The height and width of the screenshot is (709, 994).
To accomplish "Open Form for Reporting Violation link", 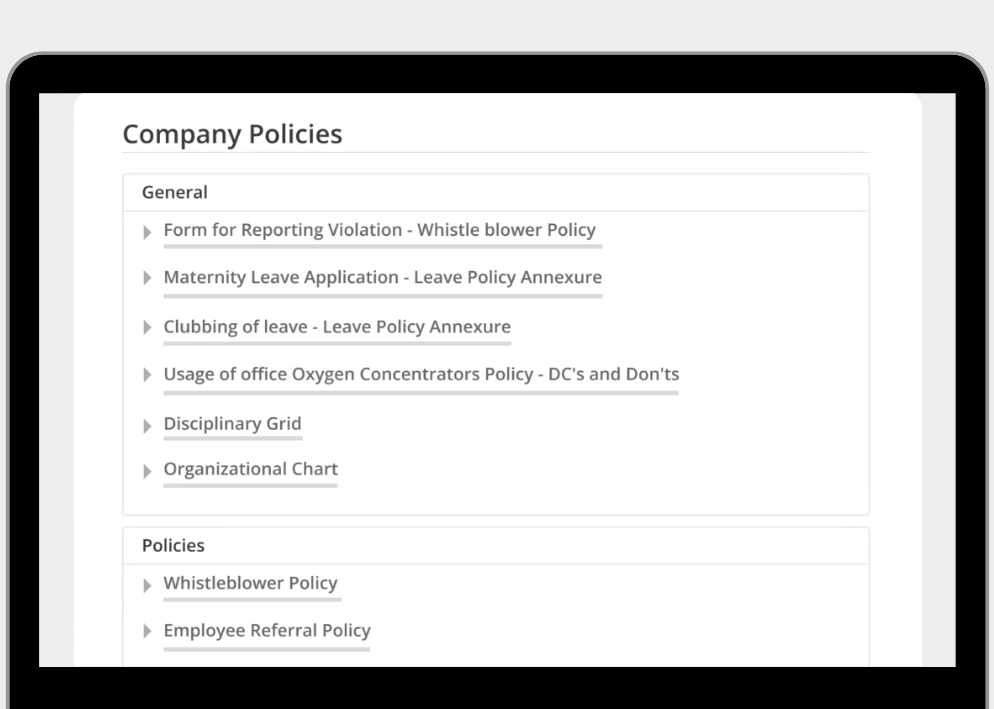I will (x=380, y=230).
